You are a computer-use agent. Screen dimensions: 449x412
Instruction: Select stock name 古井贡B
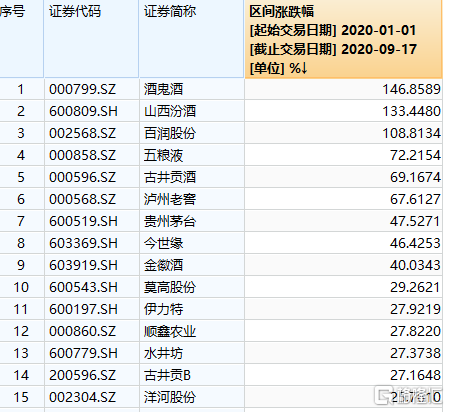tap(167, 375)
